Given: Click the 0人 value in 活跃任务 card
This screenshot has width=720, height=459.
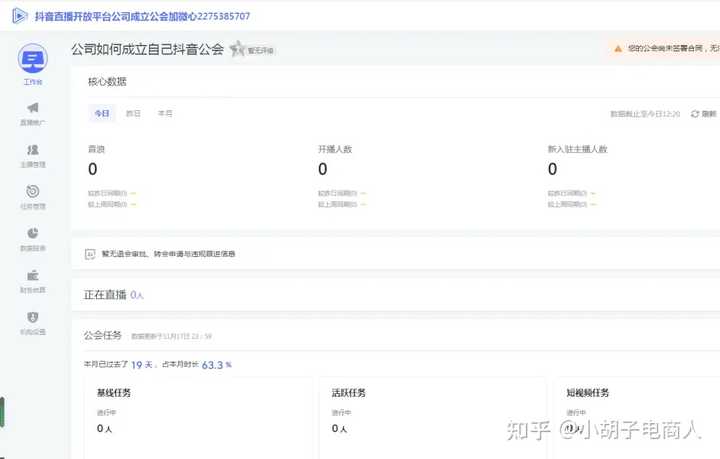Looking at the screenshot, I should (339, 429).
